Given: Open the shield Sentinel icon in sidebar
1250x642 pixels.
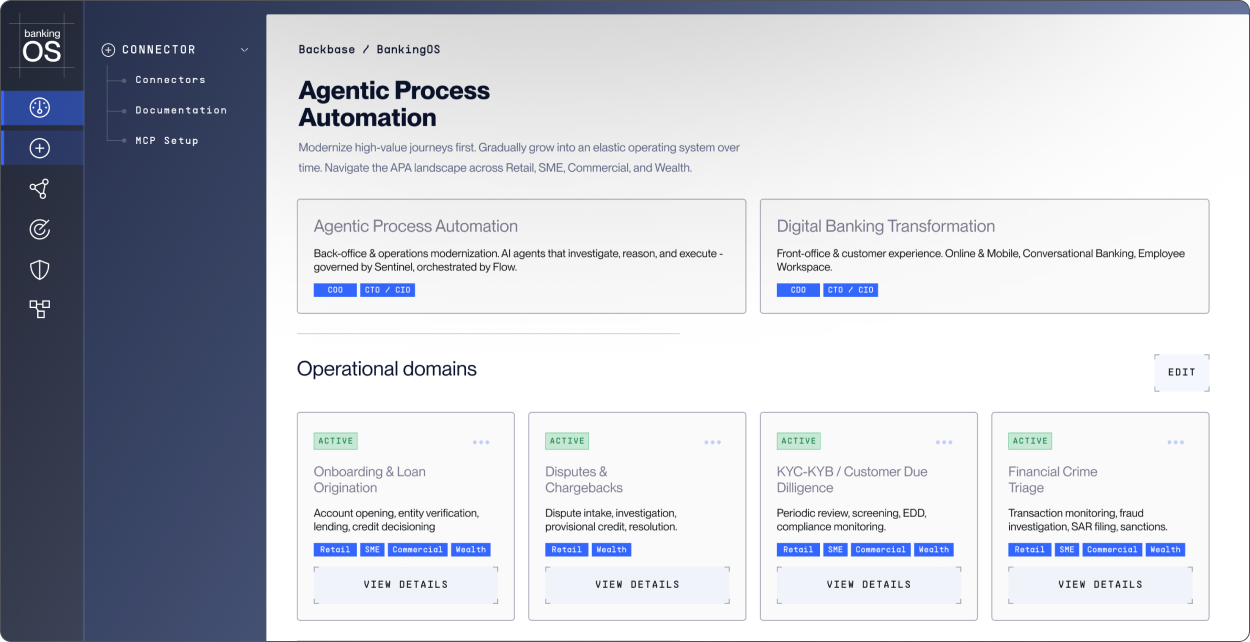Looking at the screenshot, I should [40, 269].
